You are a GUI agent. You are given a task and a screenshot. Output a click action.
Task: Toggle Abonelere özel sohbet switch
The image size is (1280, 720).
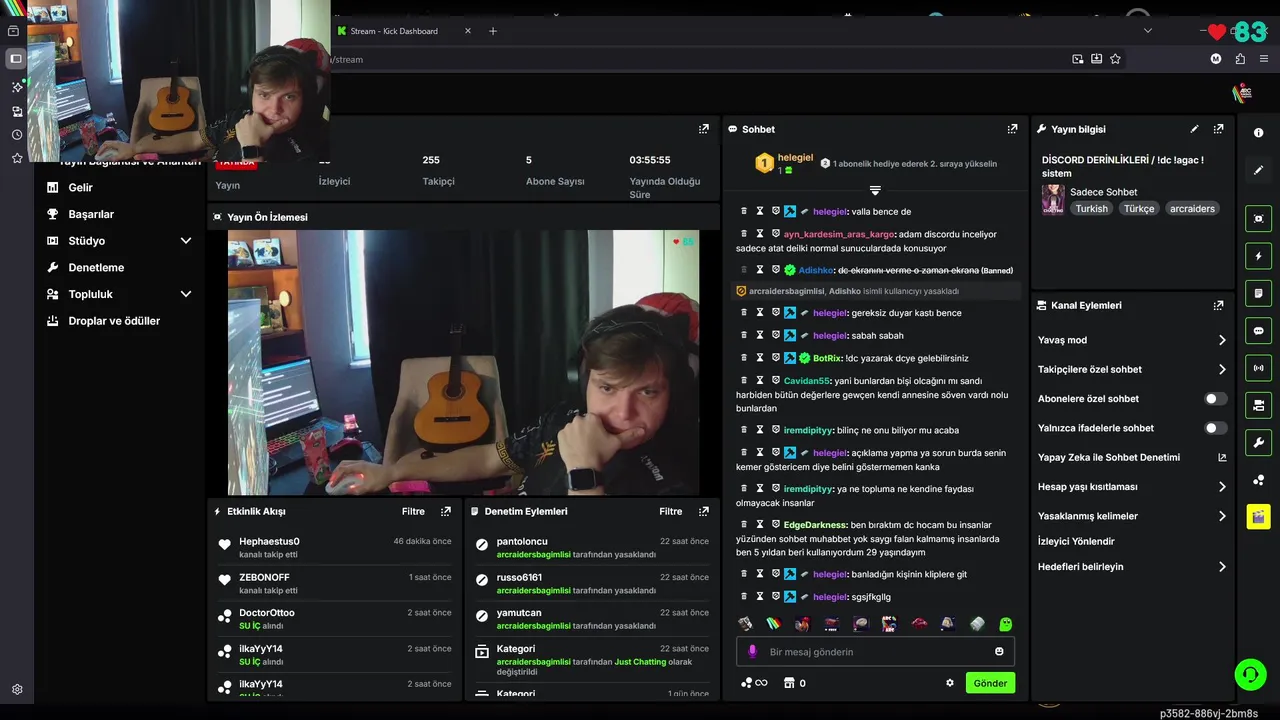pos(1215,398)
